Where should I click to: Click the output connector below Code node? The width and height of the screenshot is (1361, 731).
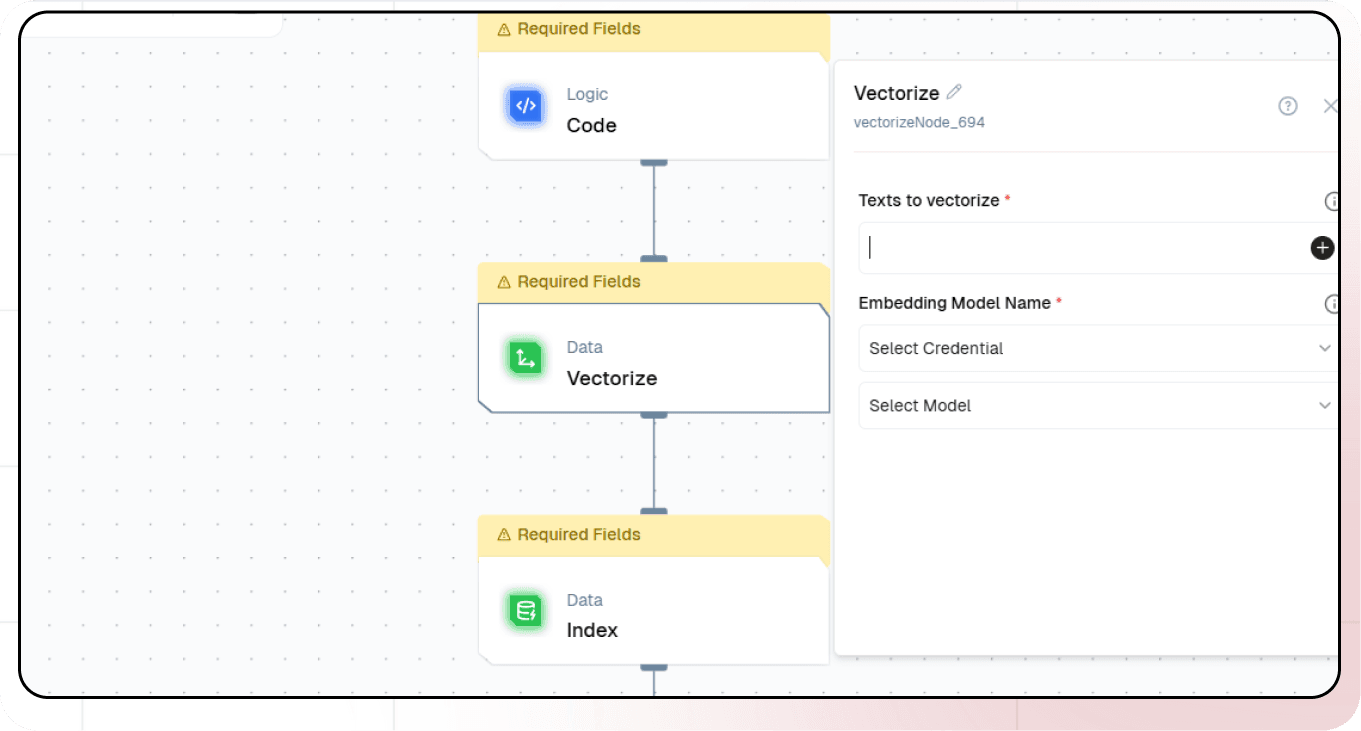pyautogui.click(x=653, y=162)
